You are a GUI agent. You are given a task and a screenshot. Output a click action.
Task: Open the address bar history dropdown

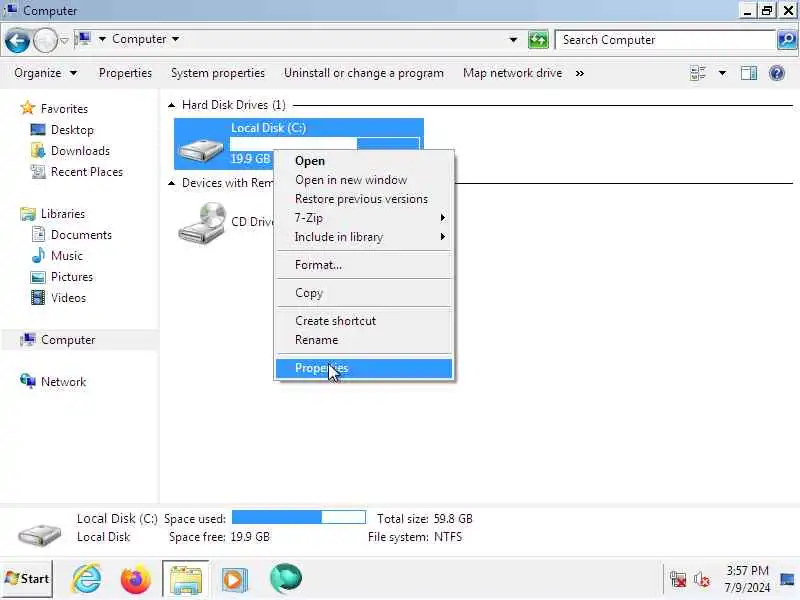point(513,40)
